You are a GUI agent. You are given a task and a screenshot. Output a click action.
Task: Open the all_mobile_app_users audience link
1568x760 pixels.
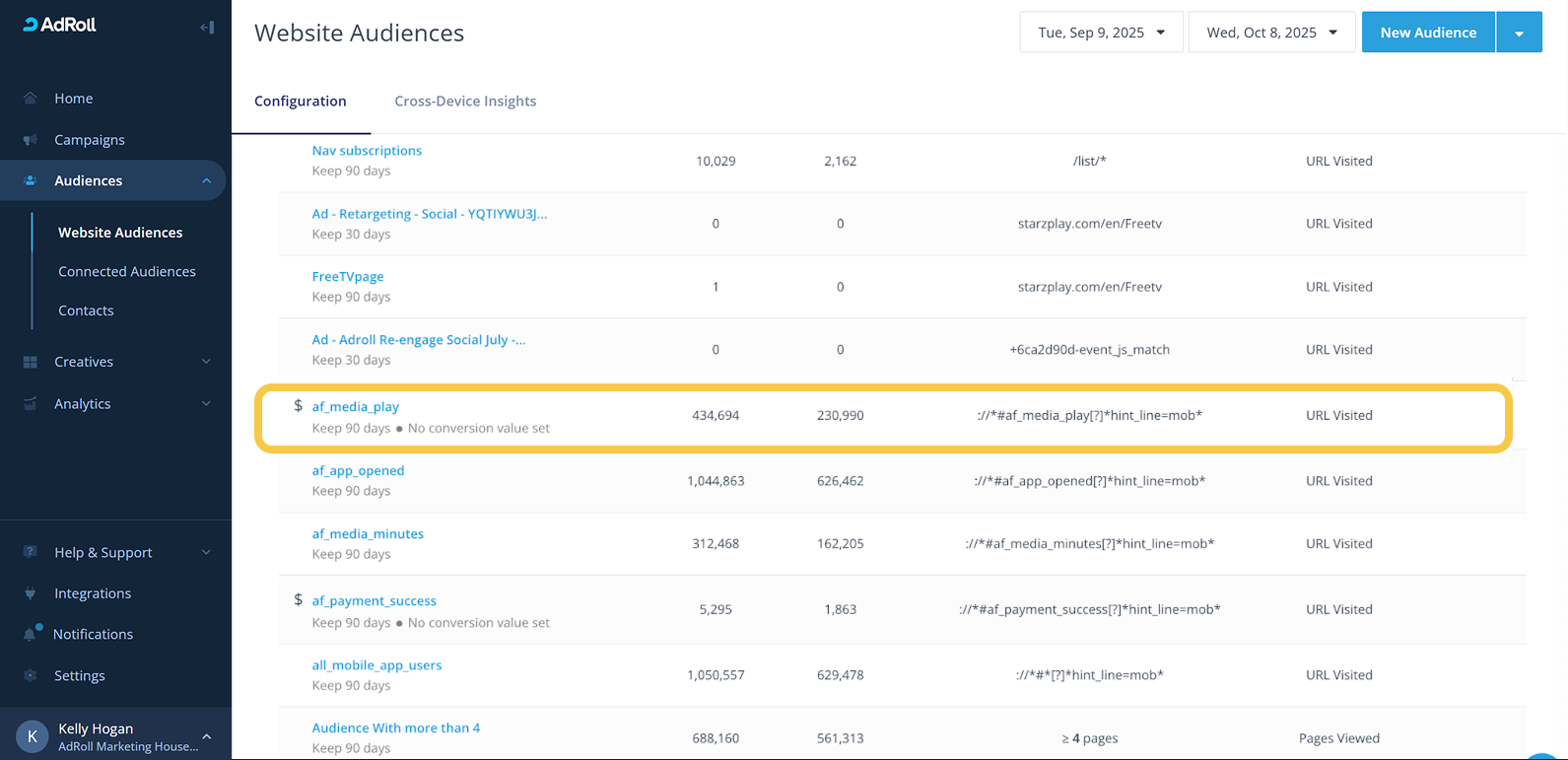pyautogui.click(x=376, y=665)
